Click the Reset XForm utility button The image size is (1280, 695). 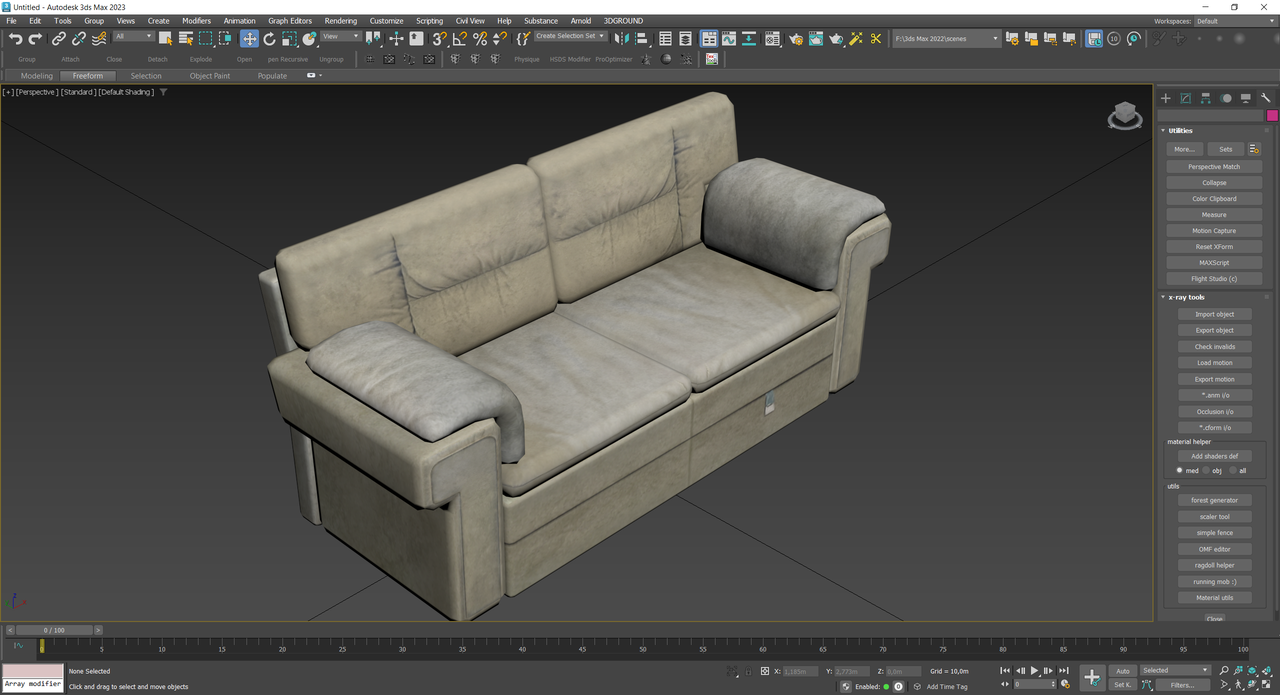click(1214, 247)
